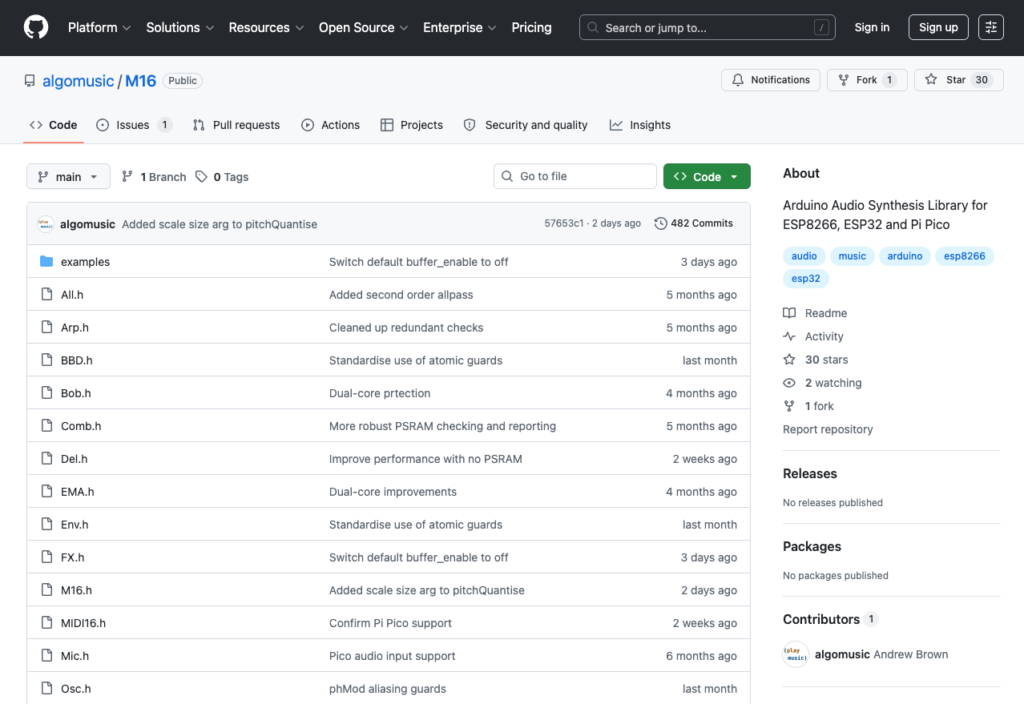The height and width of the screenshot is (704, 1024).
Task: Open the main branch selector dropdown
Action: (68, 176)
